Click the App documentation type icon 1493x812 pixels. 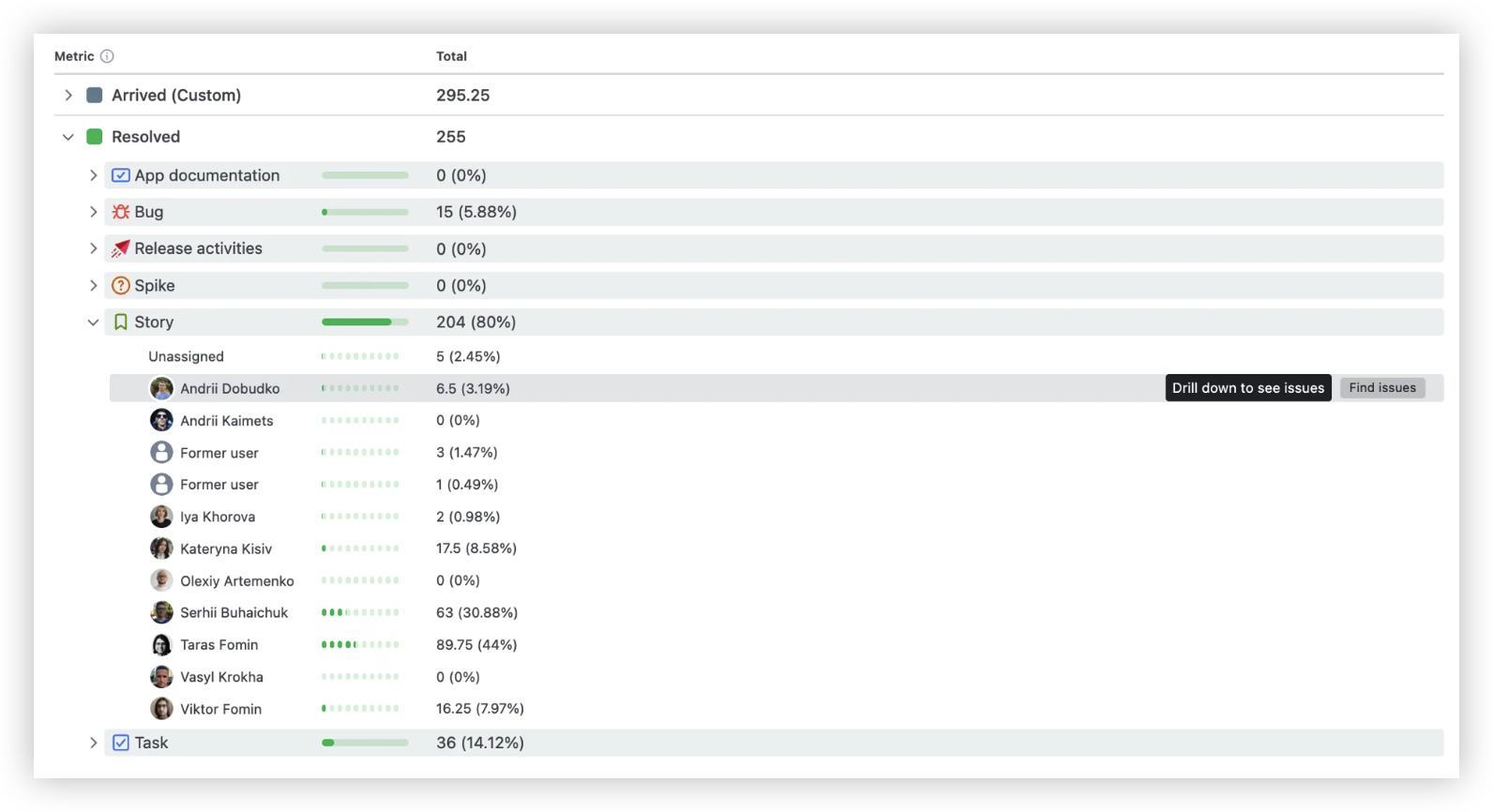[121, 175]
